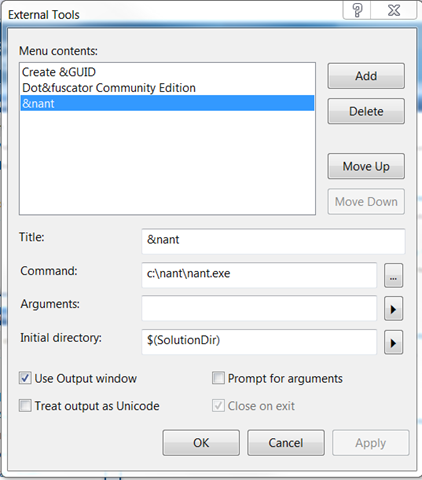Open the Initial directory macro arrow menu
The height and width of the screenshot is (480, 422).
[x=393, y=342]
